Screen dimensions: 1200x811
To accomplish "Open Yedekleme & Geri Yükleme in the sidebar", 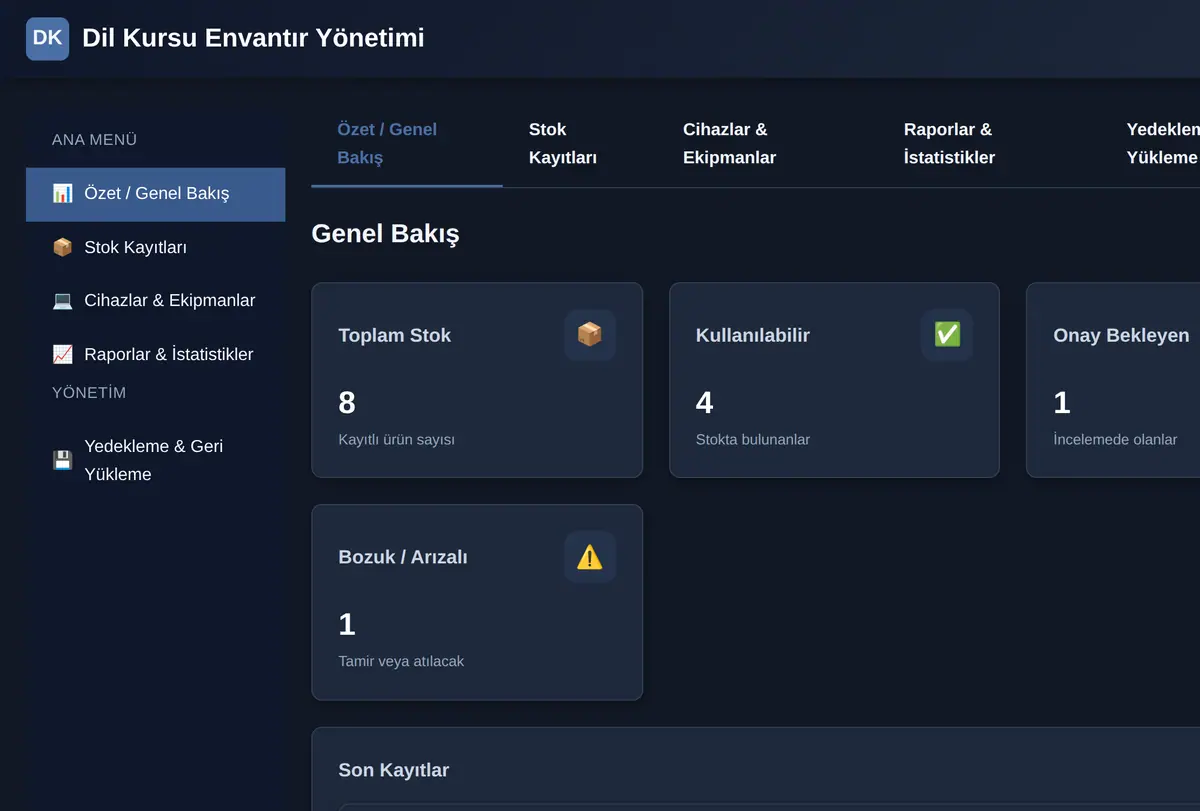I will 156,460.
